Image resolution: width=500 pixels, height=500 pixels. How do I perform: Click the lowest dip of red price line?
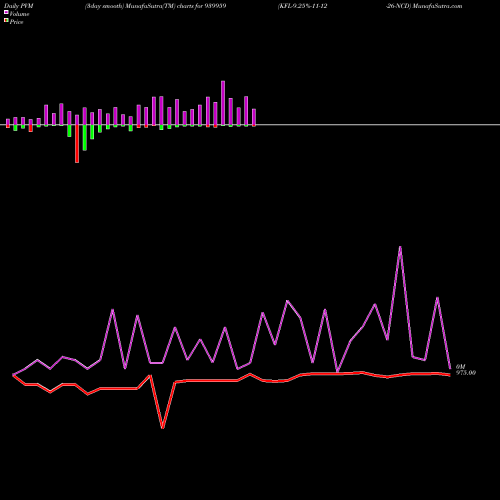coord(163,427)
